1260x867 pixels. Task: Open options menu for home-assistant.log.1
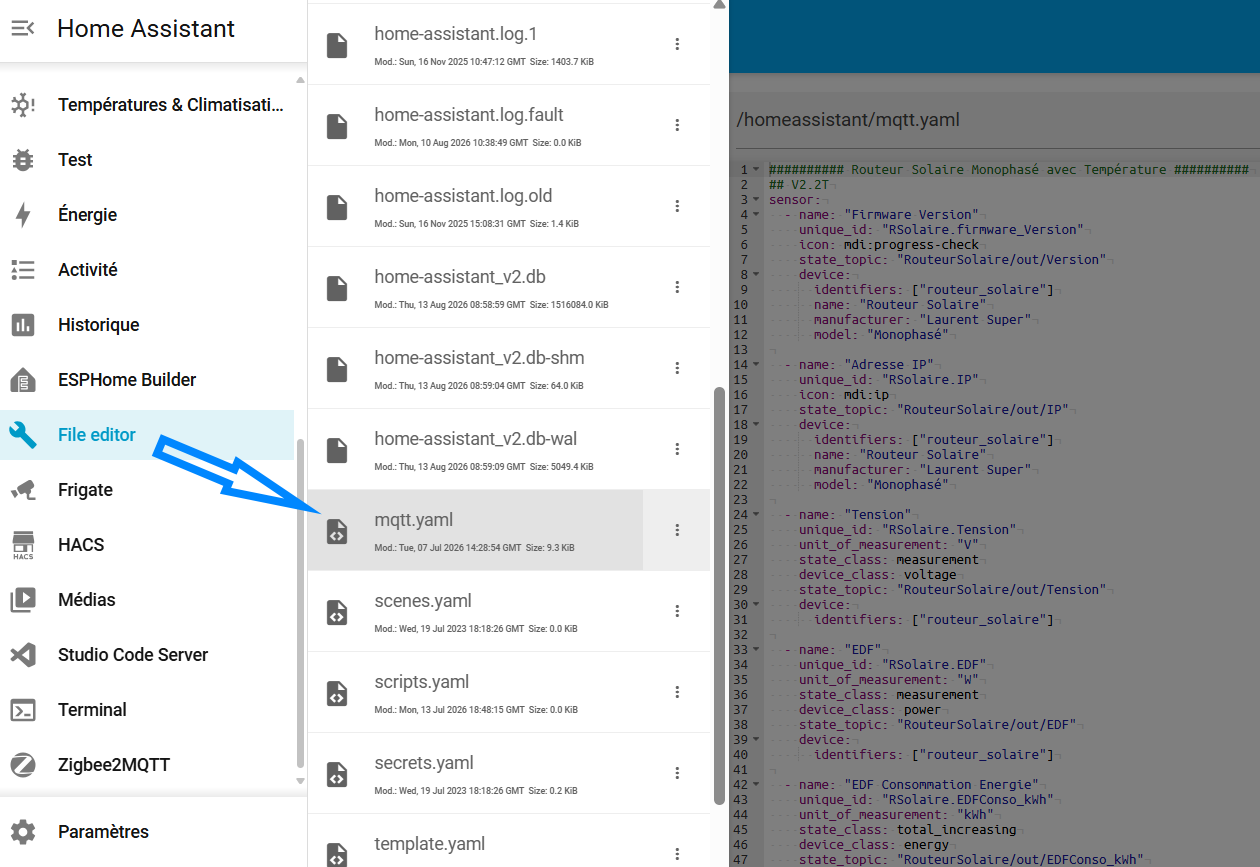point(677,44)
